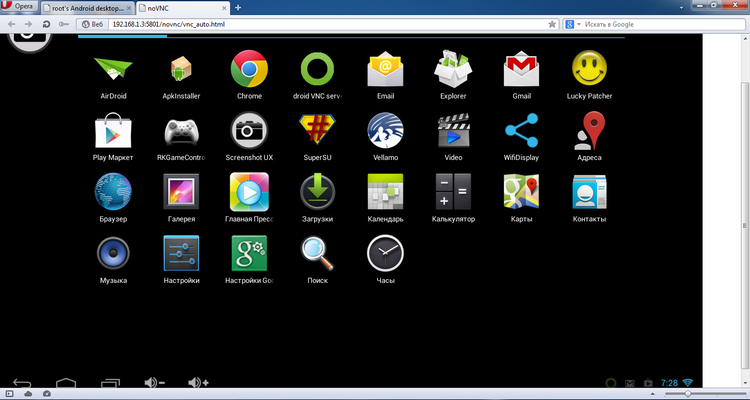
Task: Bookmark page with star icon
Action: (552, 24)
